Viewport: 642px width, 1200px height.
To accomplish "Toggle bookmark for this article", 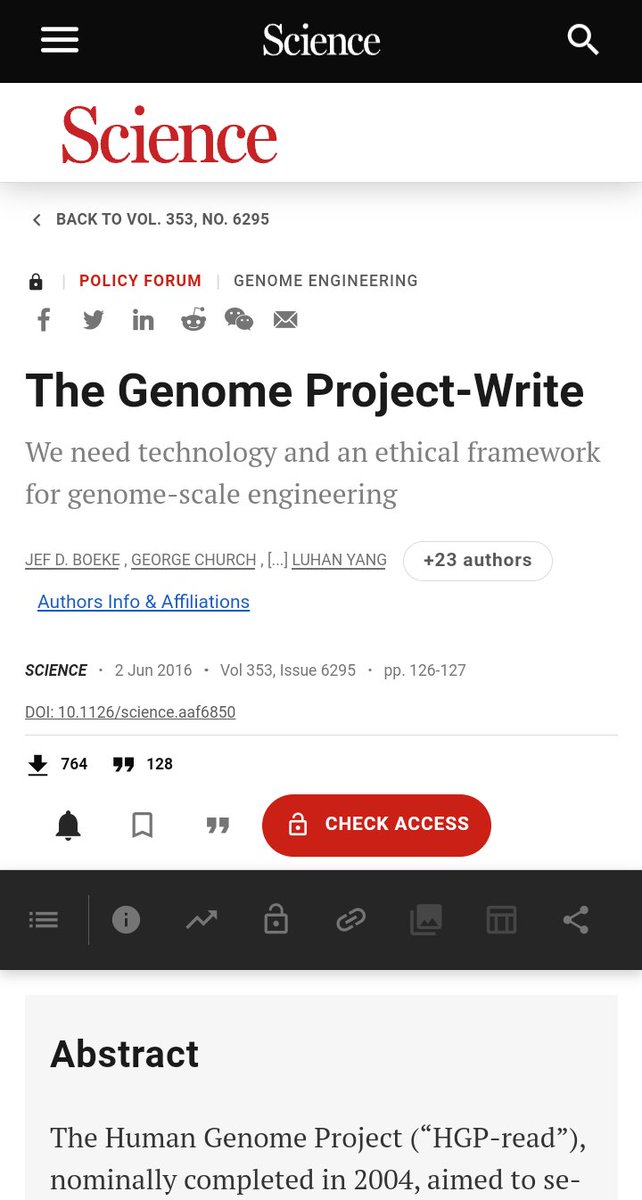I will click(x=143, y=825).
